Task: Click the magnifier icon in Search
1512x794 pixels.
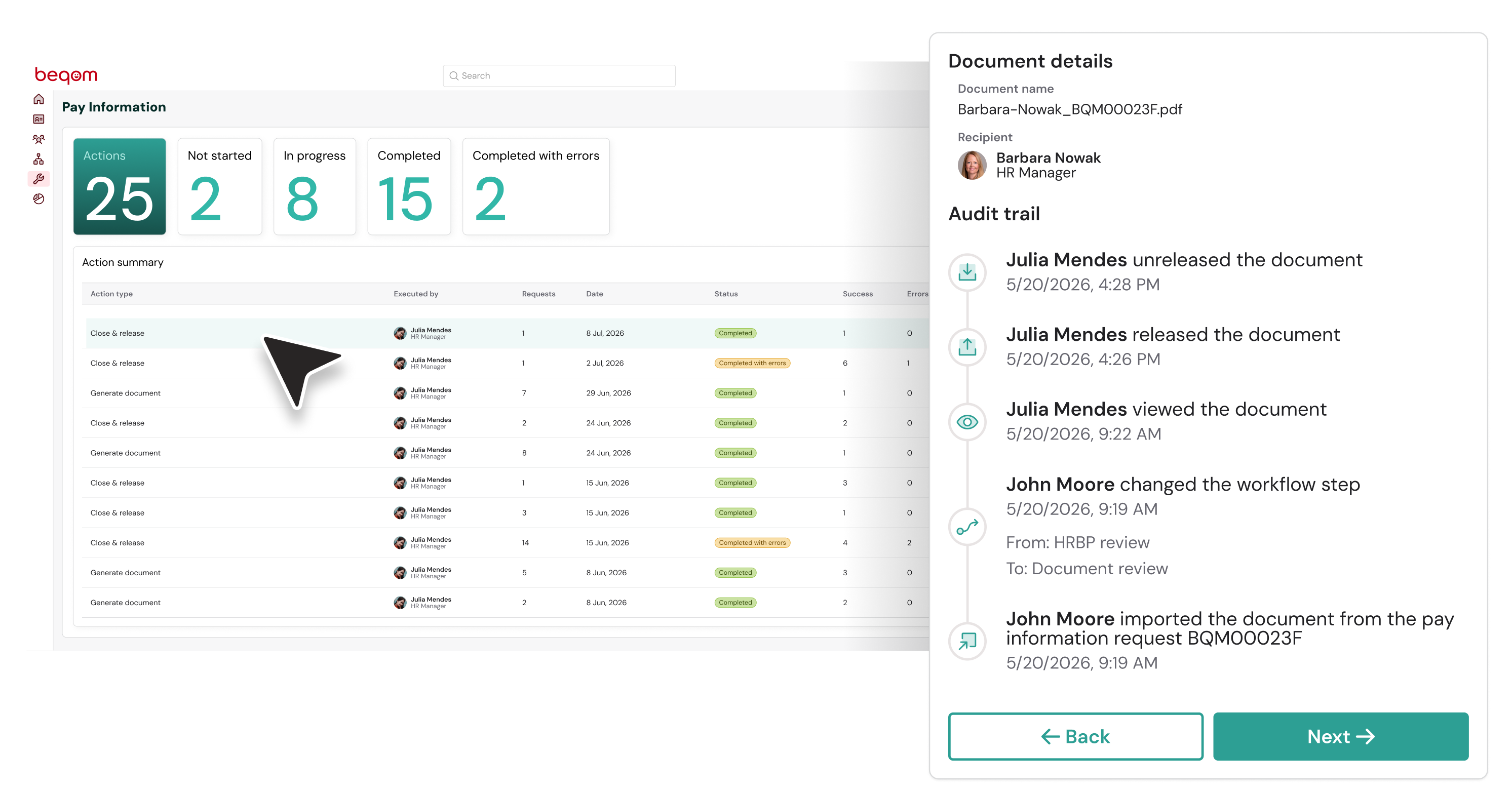Action: [453, 75]
